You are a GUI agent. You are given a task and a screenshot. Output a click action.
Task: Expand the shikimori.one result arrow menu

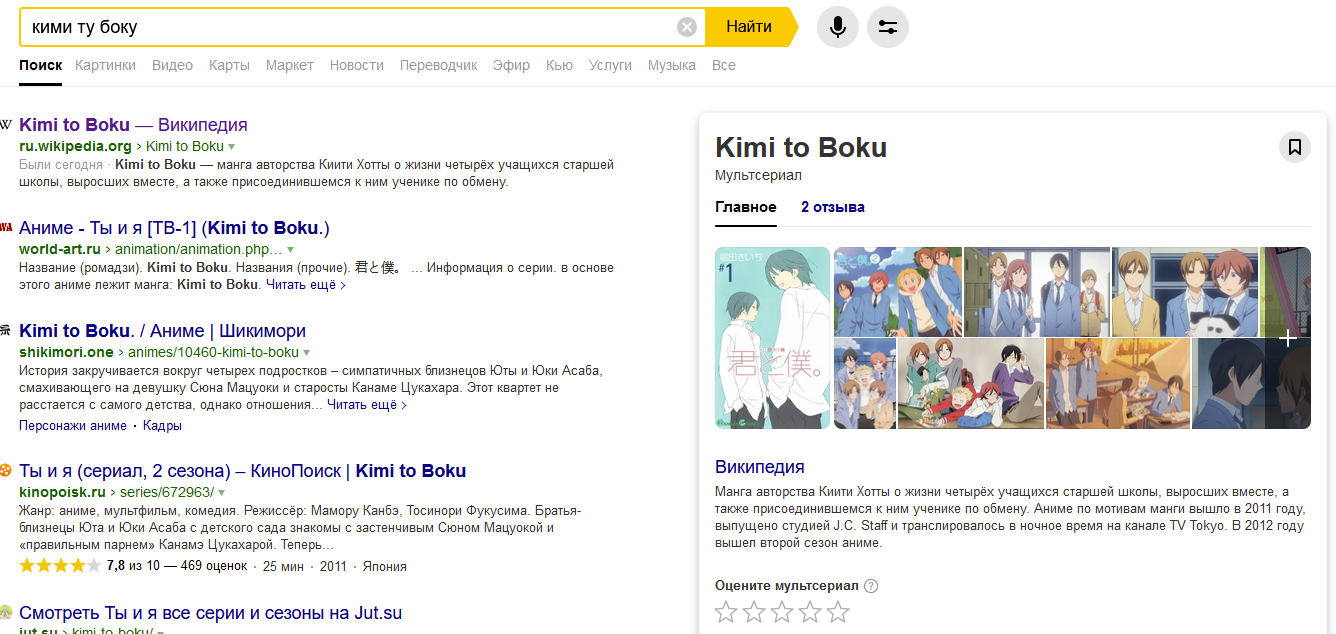point(307,353)
